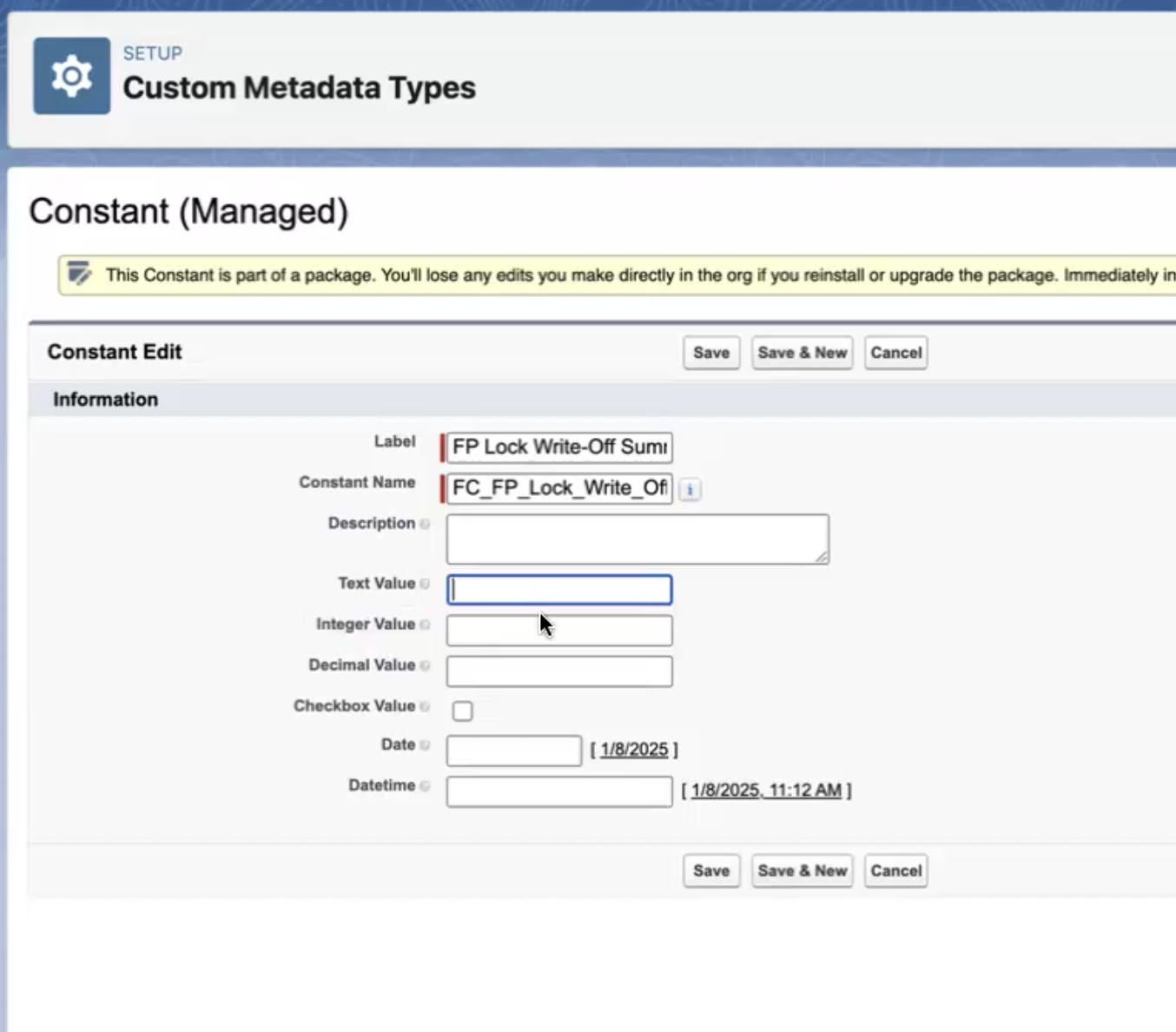This screenshot has width=1176, height=1032.
Task: Click the top Cancel button
Action: [x=896, y=353]
